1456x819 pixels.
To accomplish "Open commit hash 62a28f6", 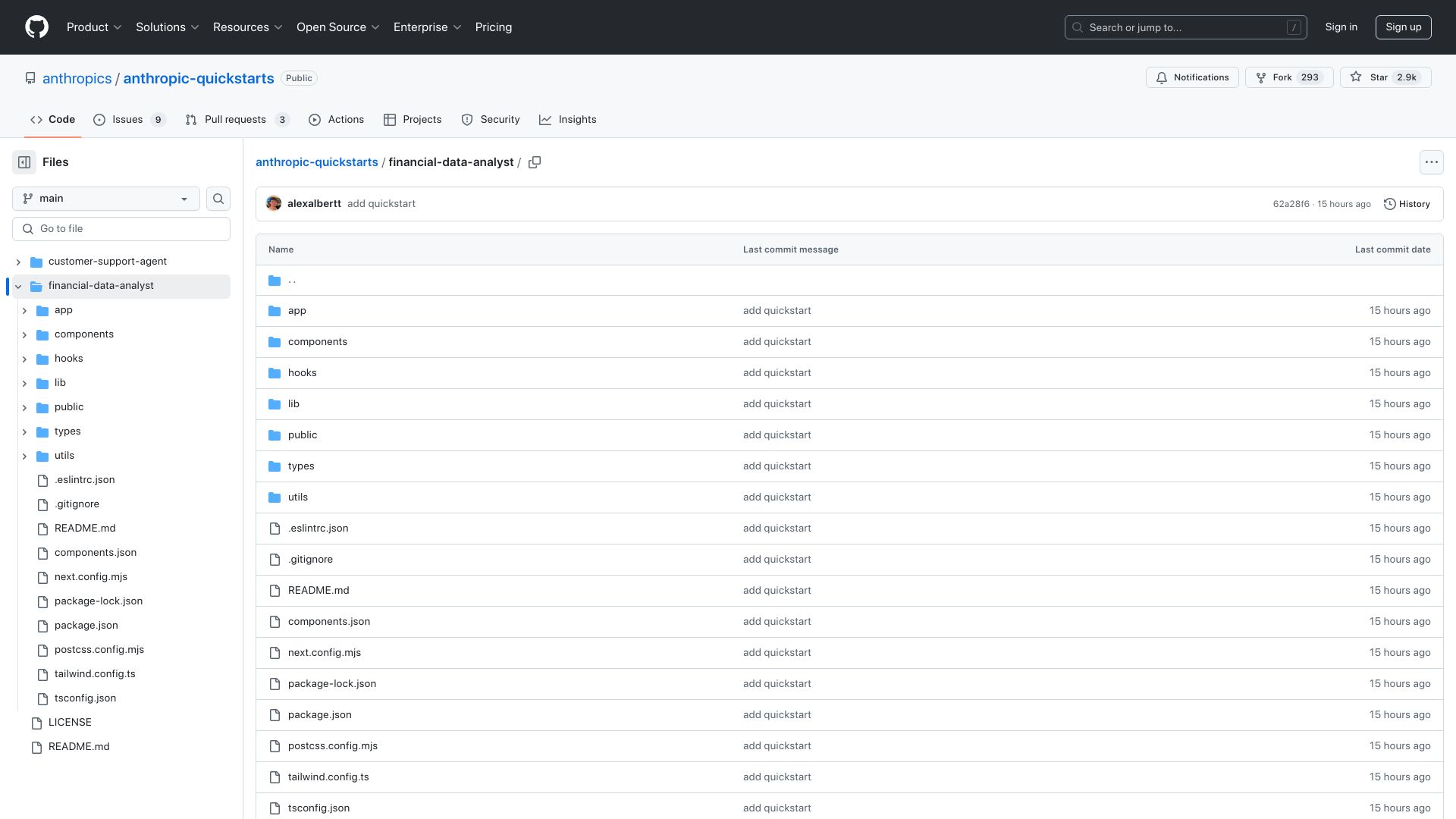I will [1291, 204].
